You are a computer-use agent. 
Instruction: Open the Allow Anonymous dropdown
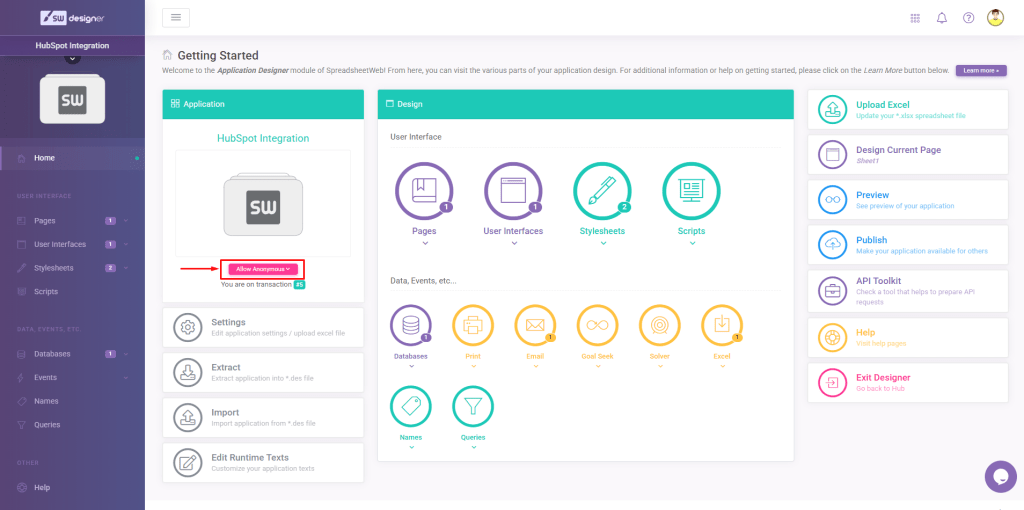click(x=263, y=269)
